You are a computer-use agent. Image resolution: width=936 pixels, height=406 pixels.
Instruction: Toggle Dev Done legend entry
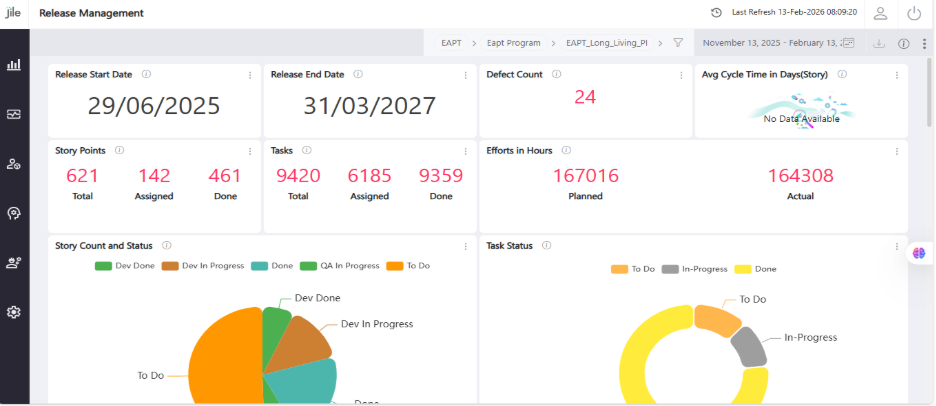click(x=125, y=266)
